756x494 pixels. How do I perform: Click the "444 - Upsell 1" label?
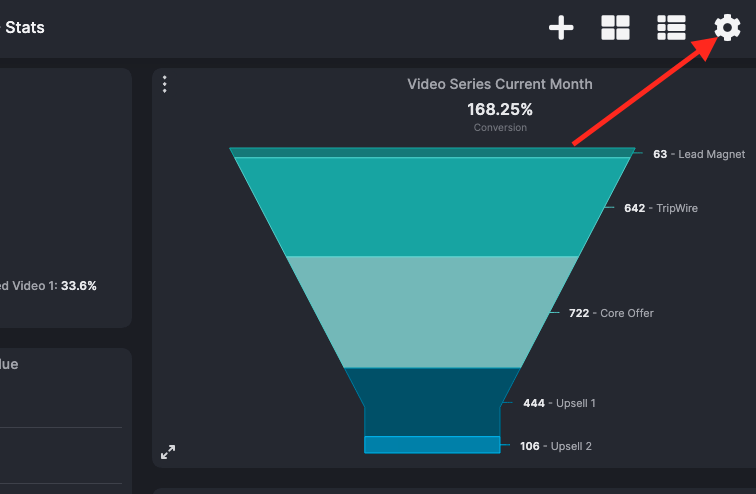559,403
